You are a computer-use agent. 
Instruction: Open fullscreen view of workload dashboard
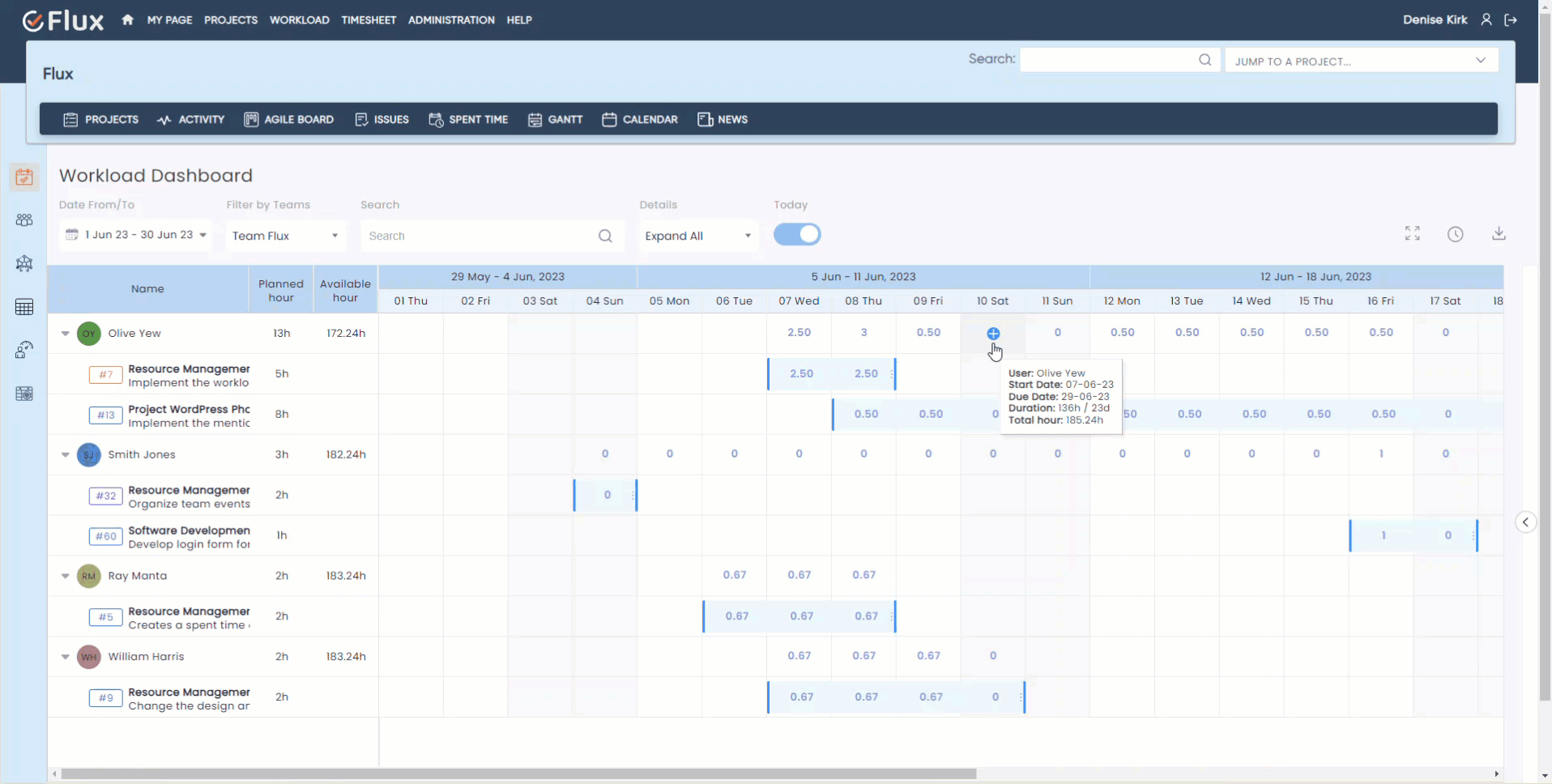pyautogui.click(x=1412, y=234)
